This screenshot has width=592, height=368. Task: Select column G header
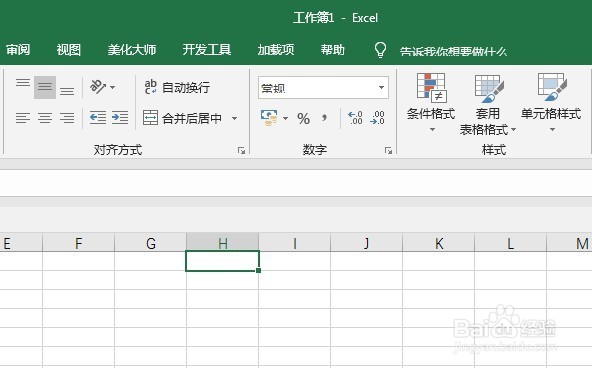tap(151, 243)
